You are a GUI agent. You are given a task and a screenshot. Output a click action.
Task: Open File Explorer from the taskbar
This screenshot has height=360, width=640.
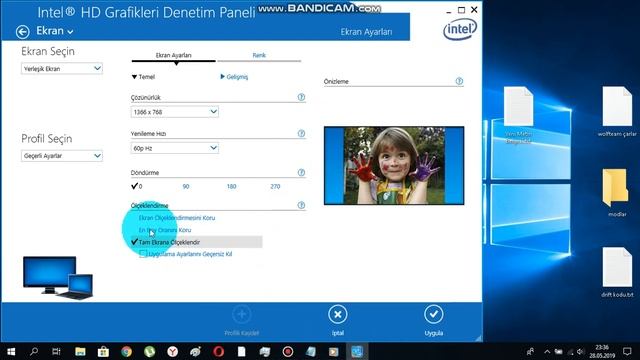pyautogui.click(x=80, y=351)
